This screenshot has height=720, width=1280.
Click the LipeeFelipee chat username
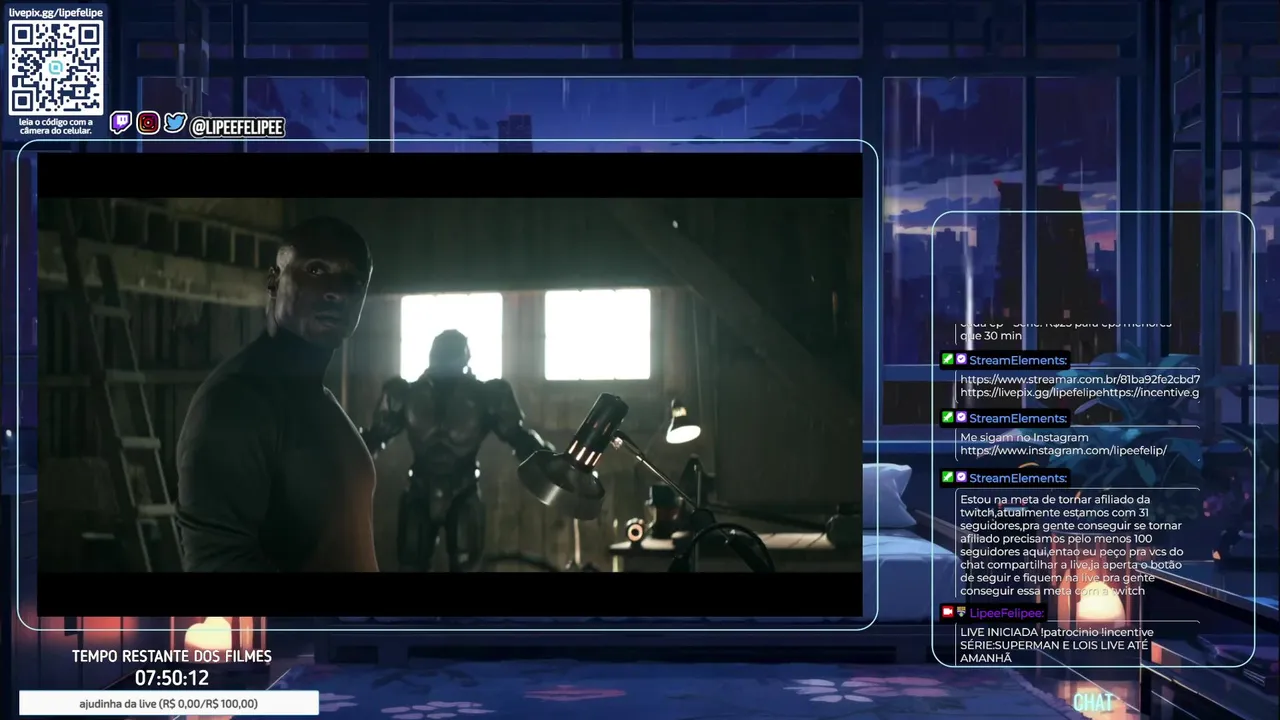[1006, 613]
